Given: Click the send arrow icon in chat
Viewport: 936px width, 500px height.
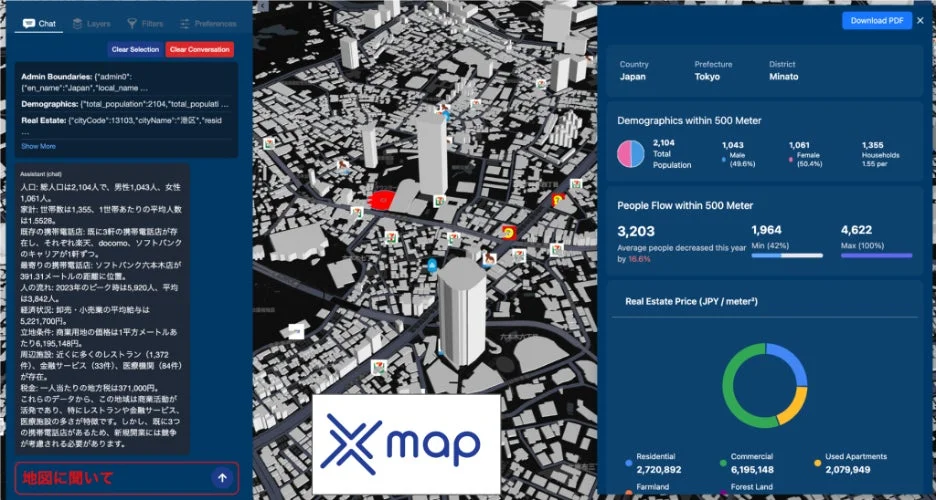Looking at the screenshot, I should [222, 478].
